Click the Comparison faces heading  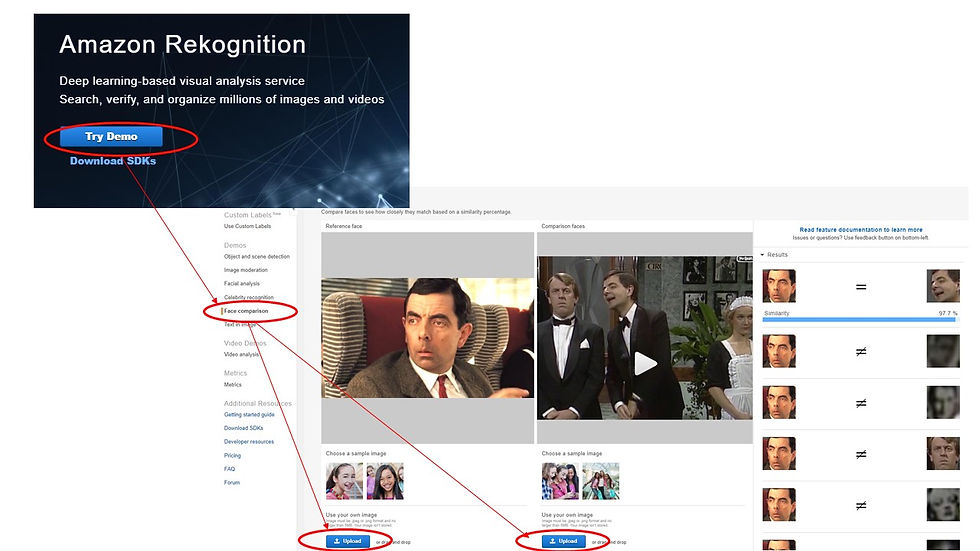tap(563, 226)
